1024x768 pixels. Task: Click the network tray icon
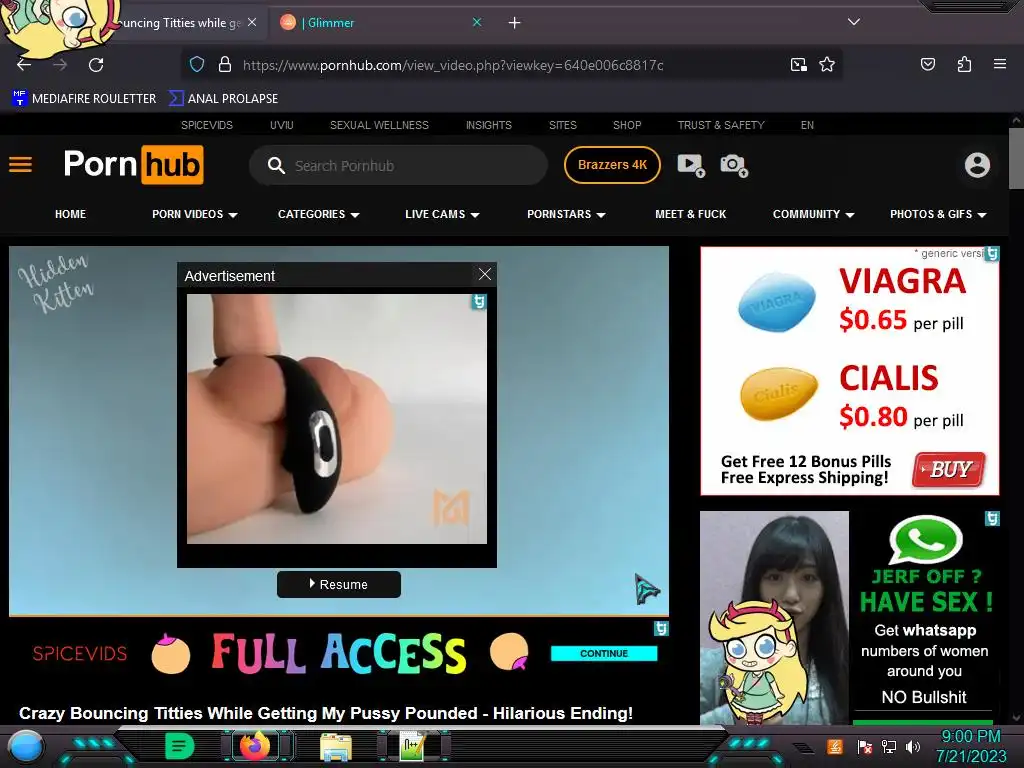pyautogui.click(x=889, y=746)
